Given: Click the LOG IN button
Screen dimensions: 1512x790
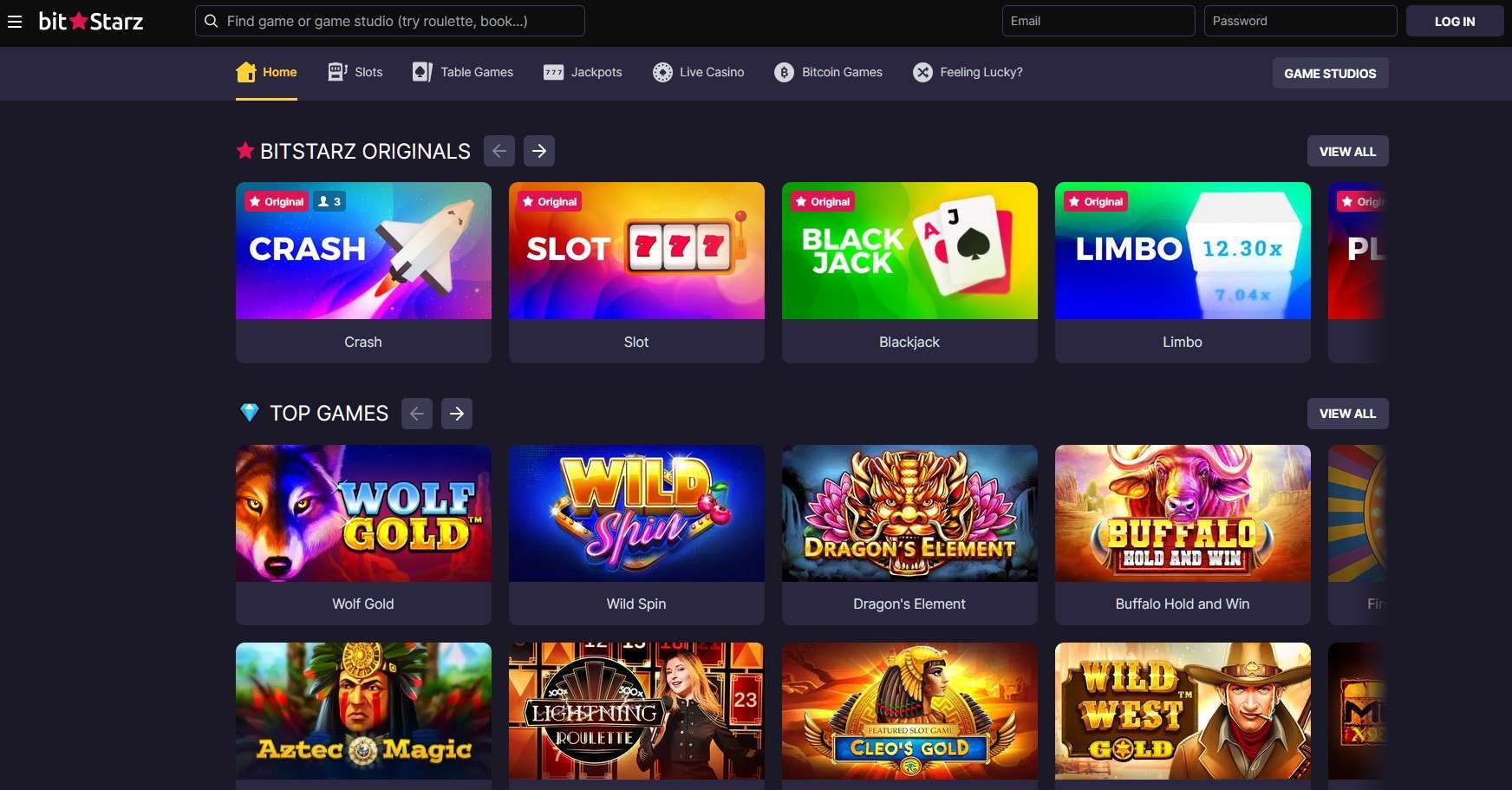Looking at the screenshot, I should tap(1455, 21).
